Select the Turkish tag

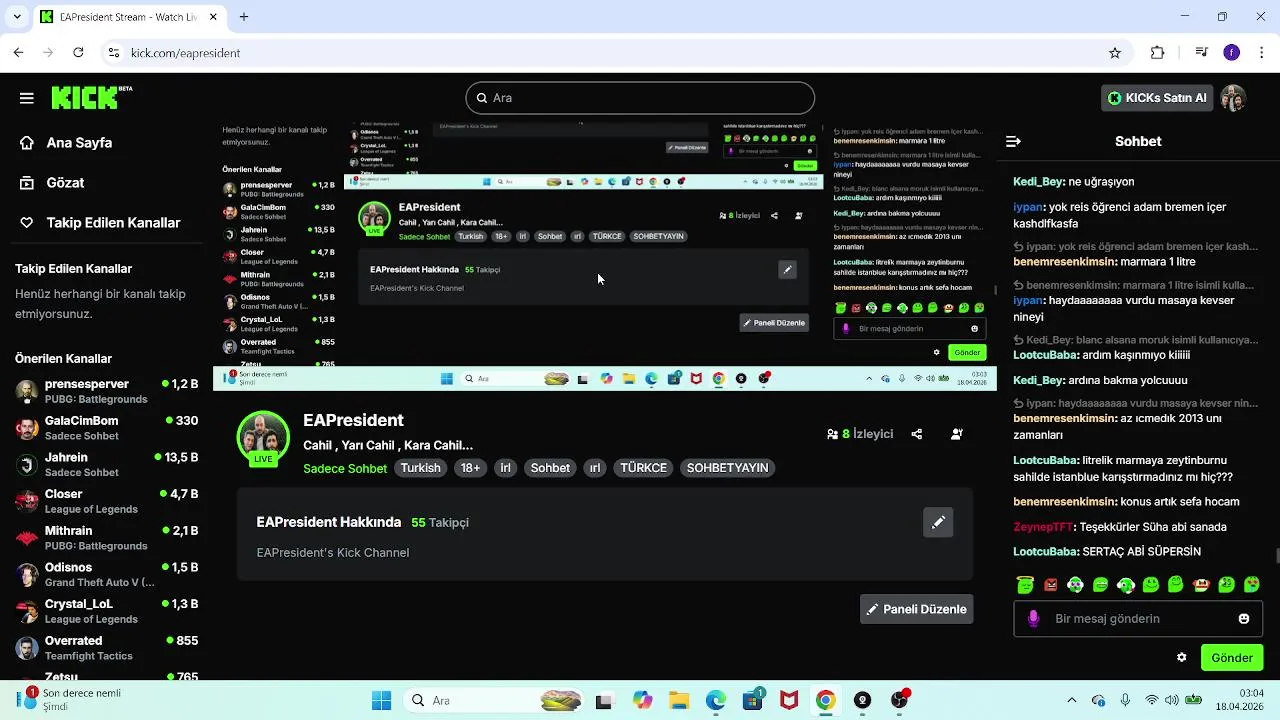[x=421, y=468]
